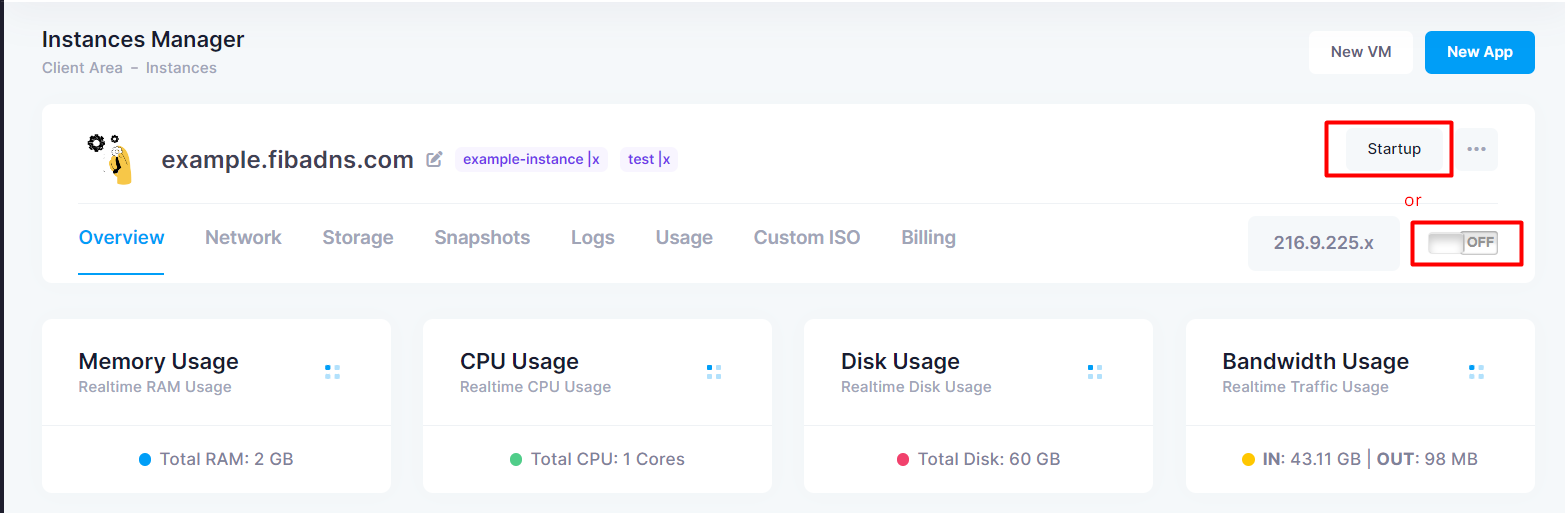The width and height of the screenshot is (1565, 513).
Task: Open the Billing tab
Action: (928, 238)
